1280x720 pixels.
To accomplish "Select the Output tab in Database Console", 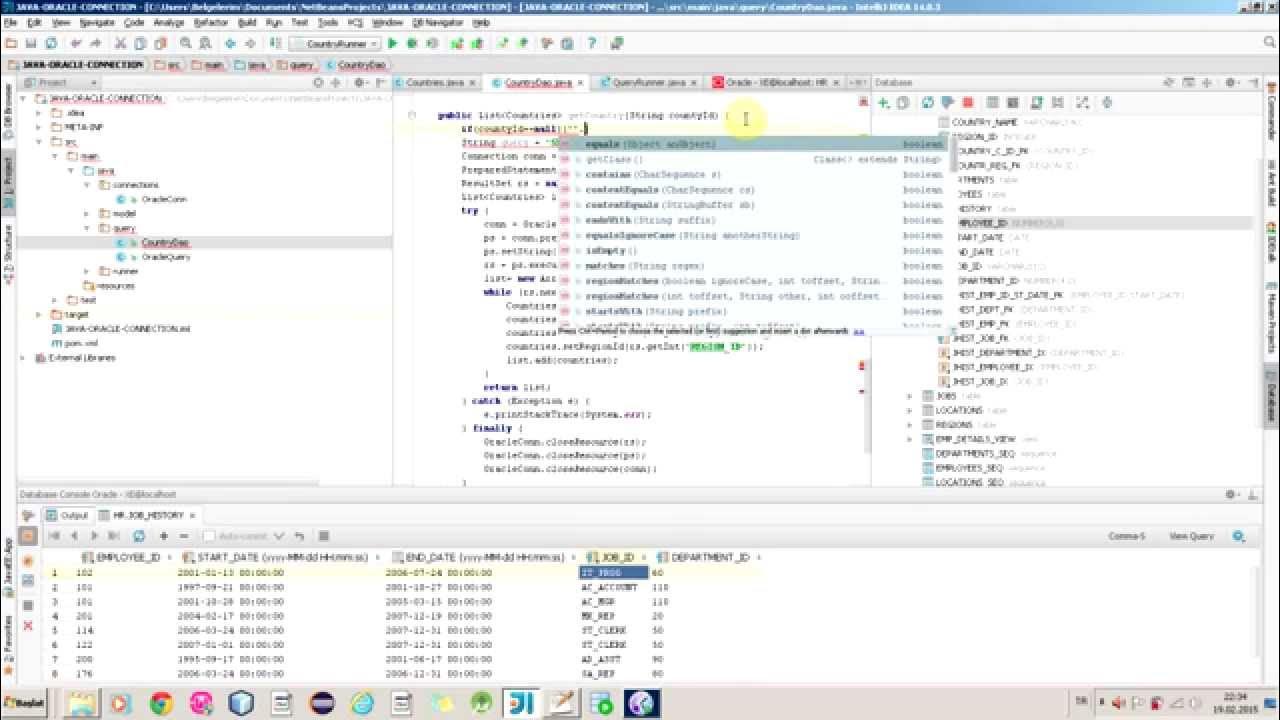I will point(67,516).
